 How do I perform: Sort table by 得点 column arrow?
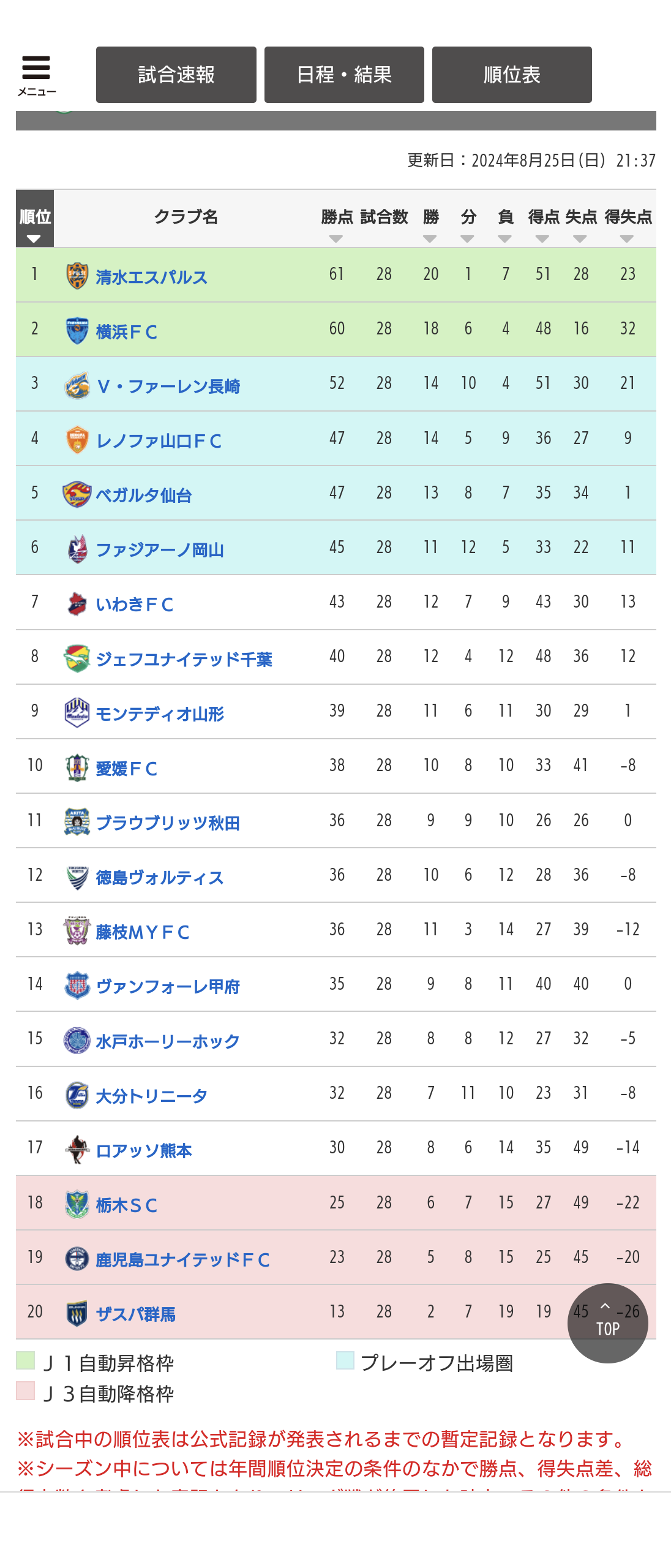(542, 239)
